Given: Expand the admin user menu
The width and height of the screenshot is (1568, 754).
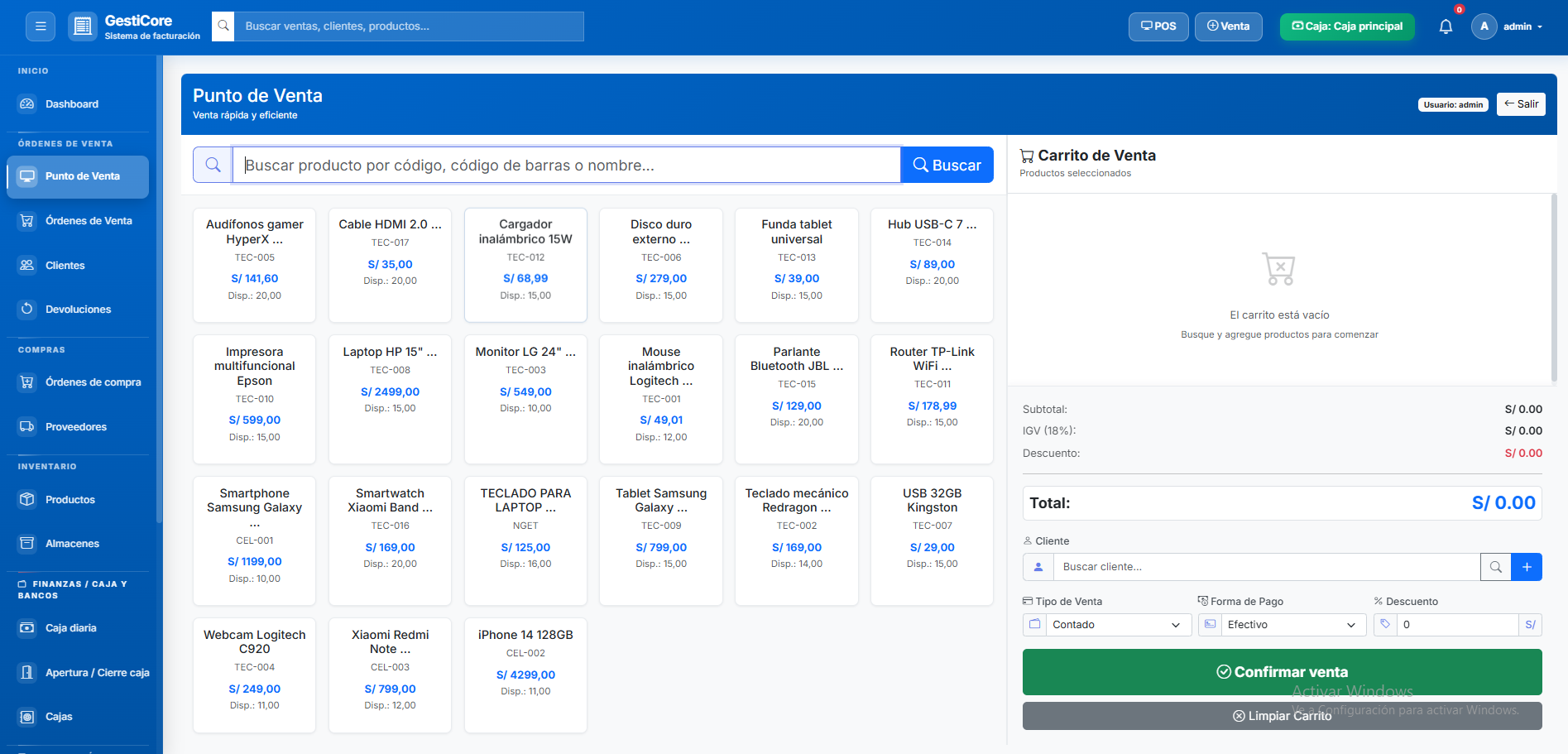Looking at the screenshot, I should 1523,26.
